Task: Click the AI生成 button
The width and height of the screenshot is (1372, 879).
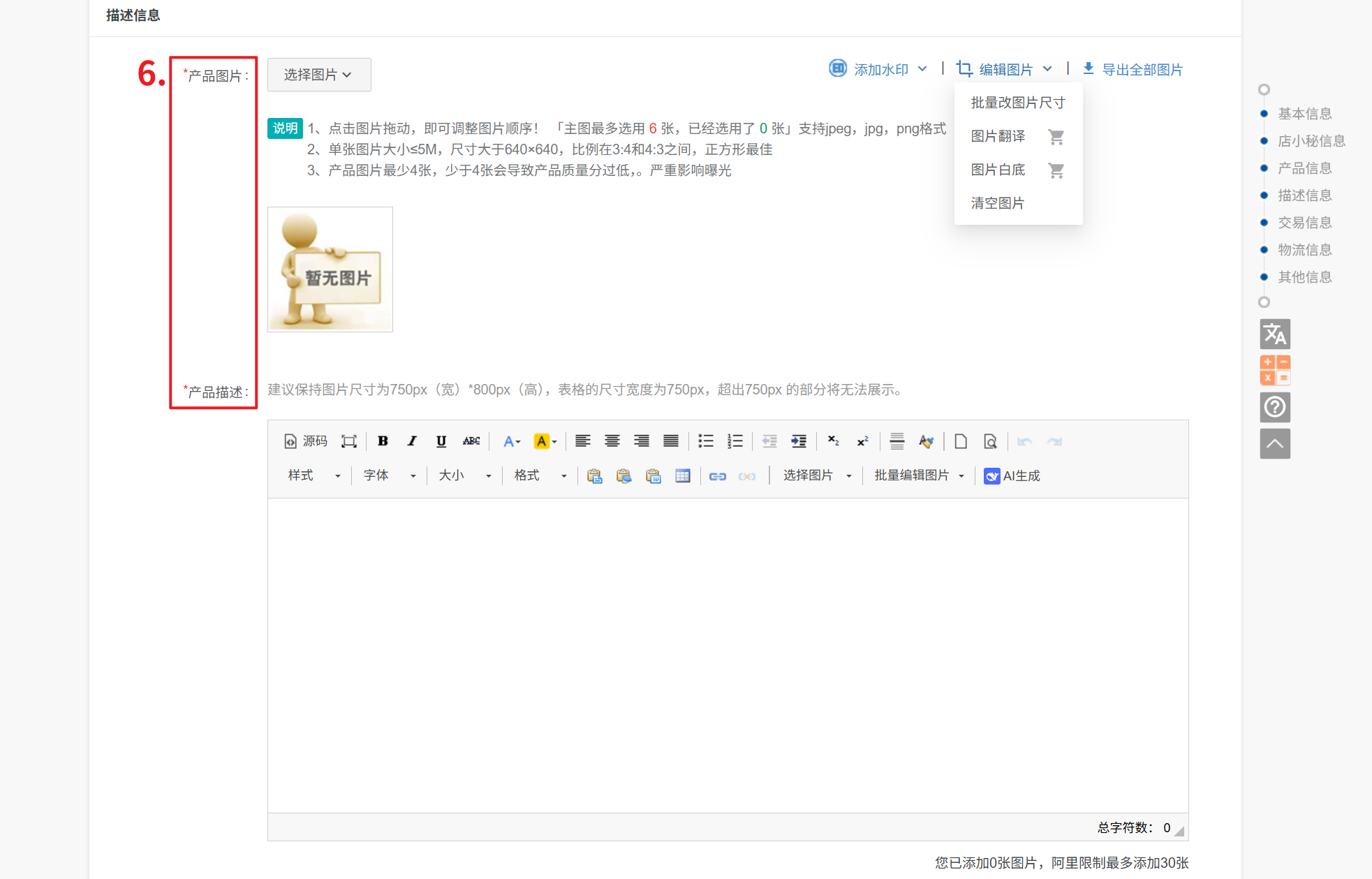Action: (1012, 476)
